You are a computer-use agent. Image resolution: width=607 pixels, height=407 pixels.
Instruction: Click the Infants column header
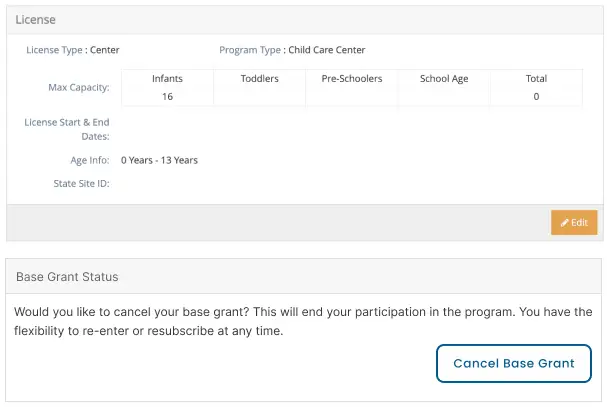pyautogui.click(x=167, y=79)
